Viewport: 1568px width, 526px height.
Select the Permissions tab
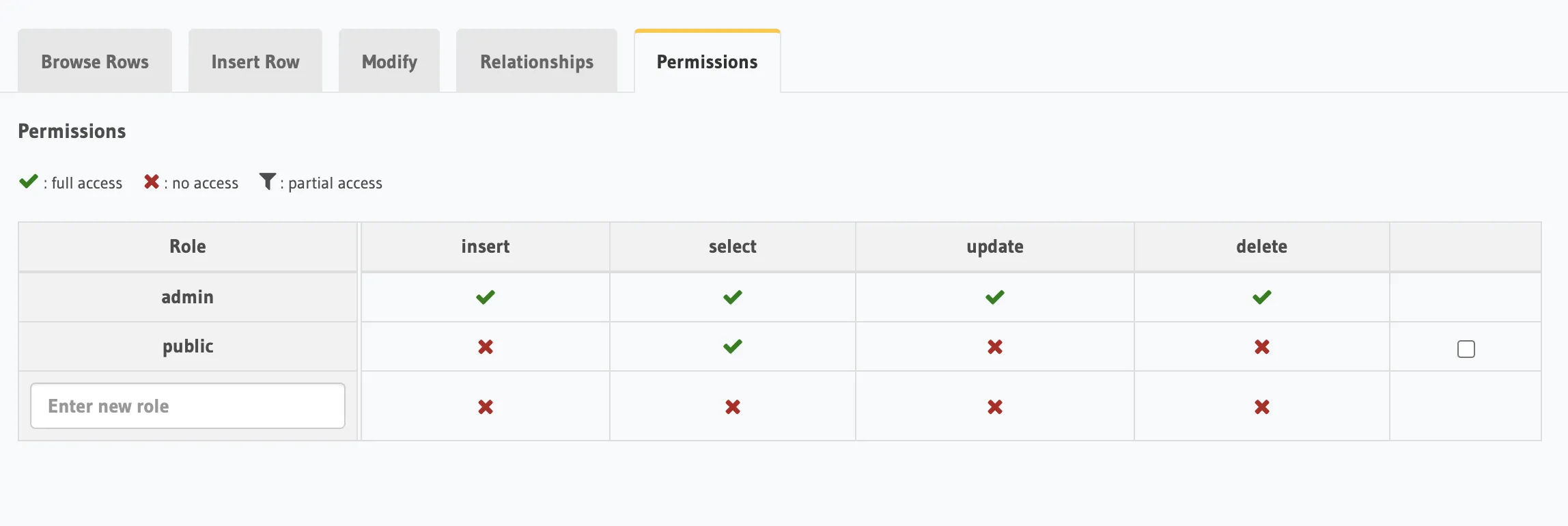tap(707, 62)
